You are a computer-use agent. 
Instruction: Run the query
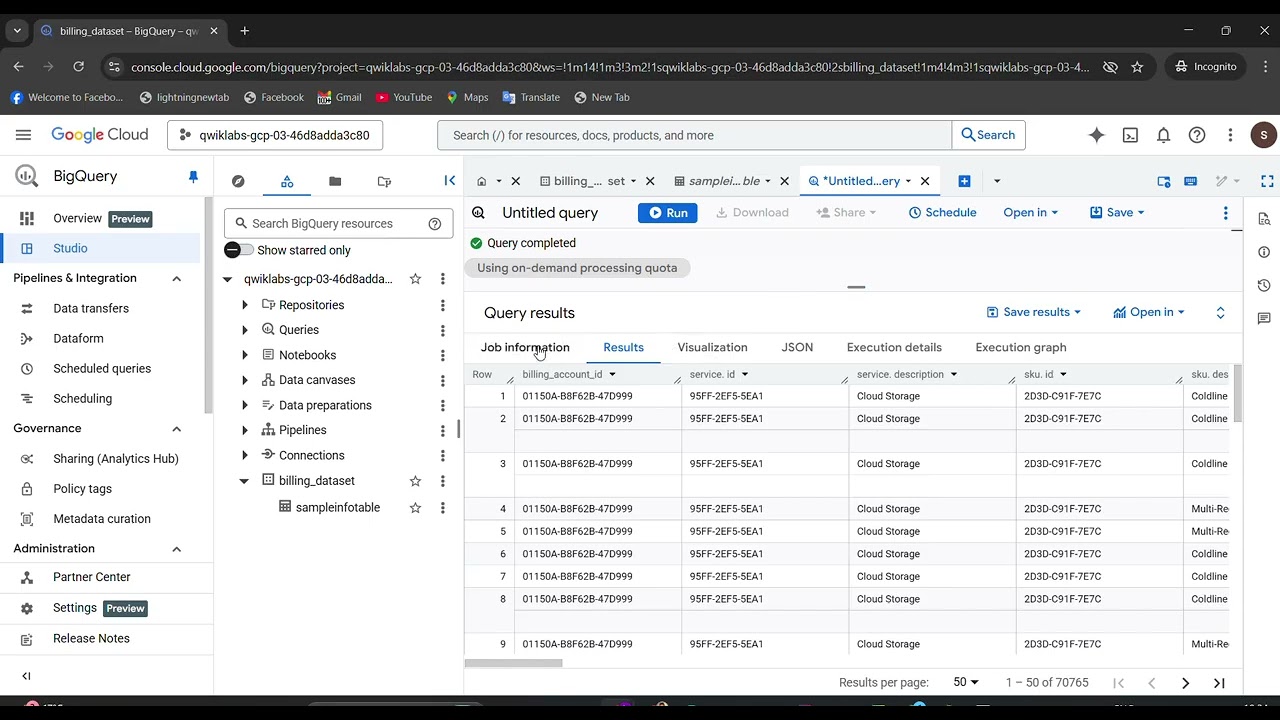tap(668, 213)
